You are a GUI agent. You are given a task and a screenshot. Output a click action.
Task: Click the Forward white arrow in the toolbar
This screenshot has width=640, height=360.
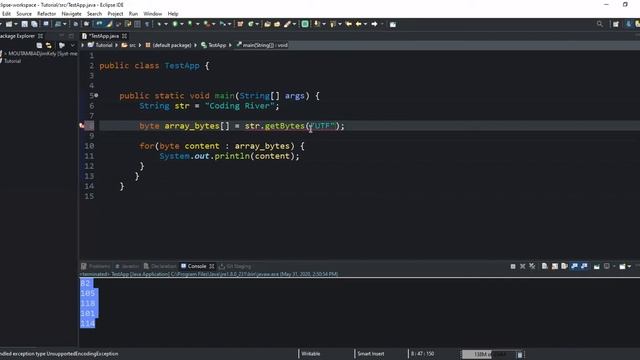pos(374,24)
